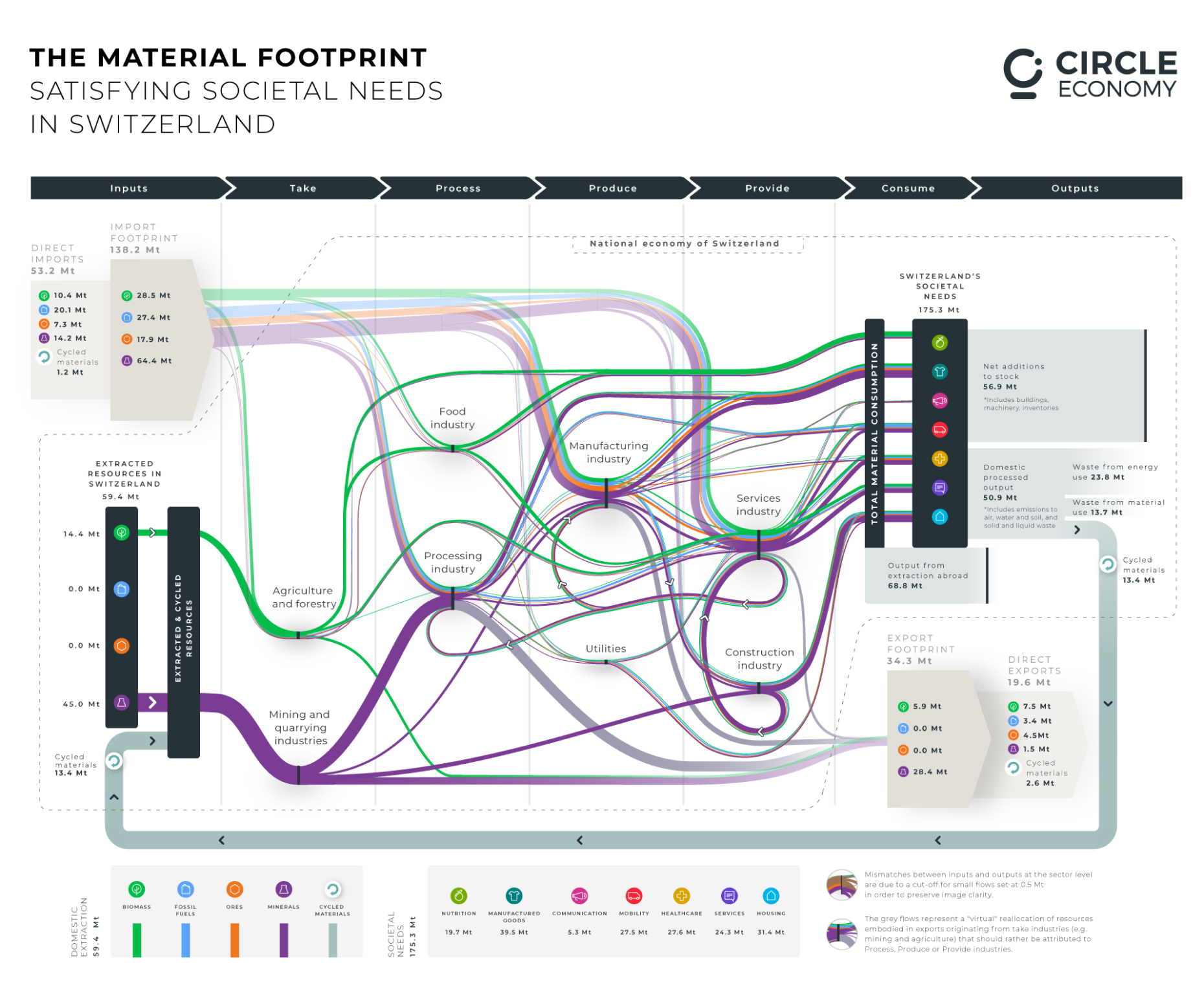The width and height of the screenshot is (1204, 991).
Task: Click the blue house icon in societal needs column
Action: (940, 517)
